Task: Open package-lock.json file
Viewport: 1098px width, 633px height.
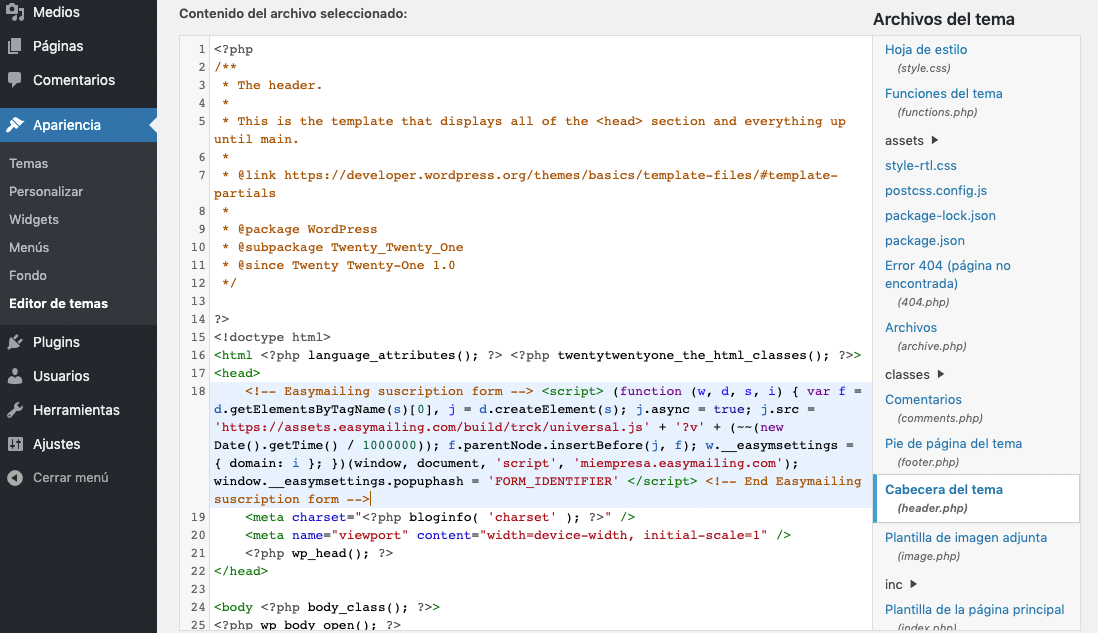Action: (940, 216)
